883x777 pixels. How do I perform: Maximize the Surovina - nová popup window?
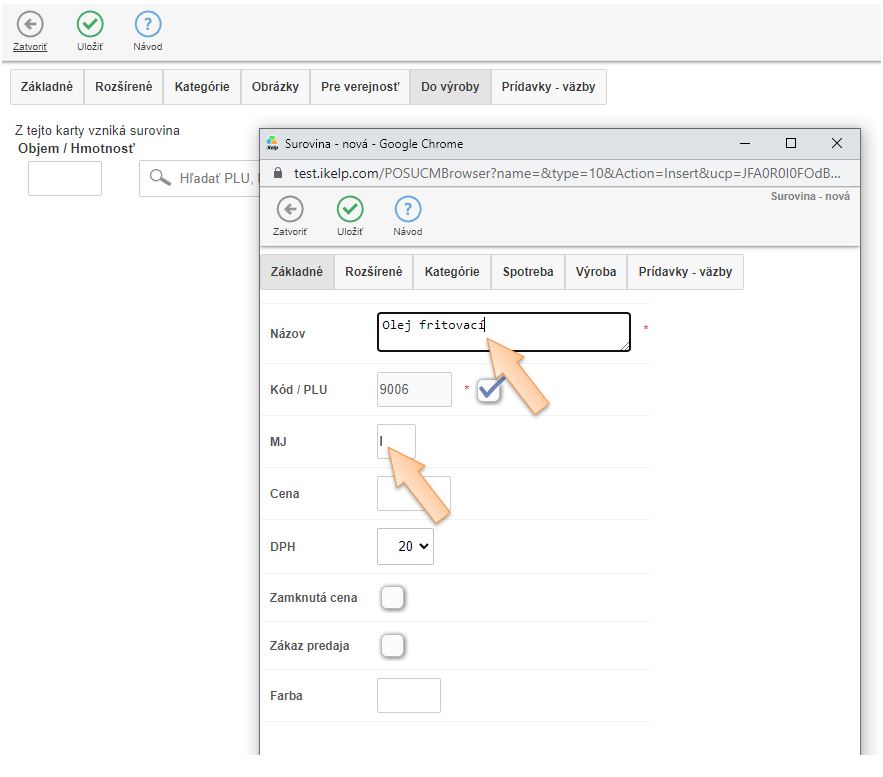(x=791, y=143)
